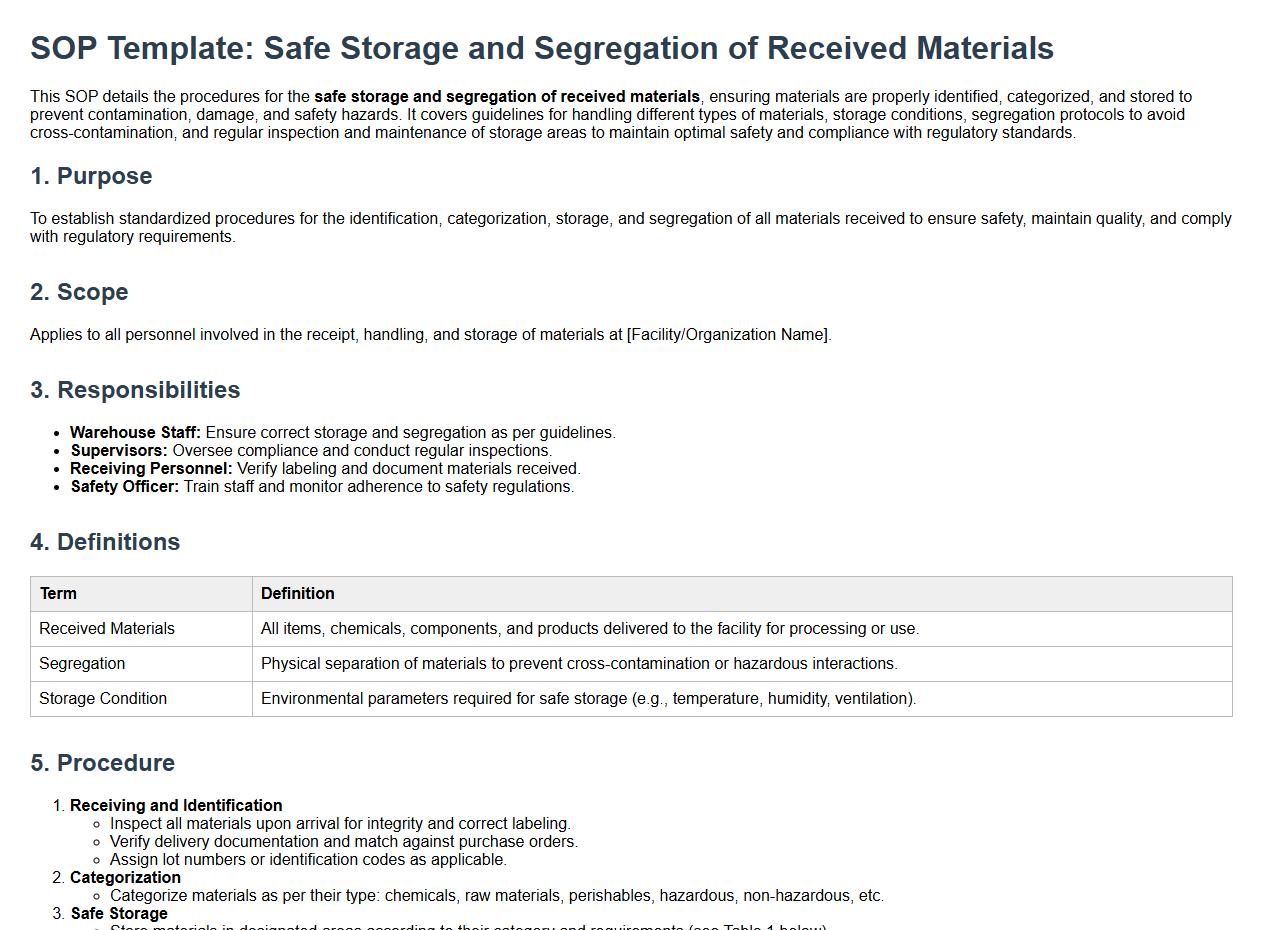Click the '3. Responsibilities' section heading
Image resolution: width=1263 pixels, height=930 pixels.
135,390
